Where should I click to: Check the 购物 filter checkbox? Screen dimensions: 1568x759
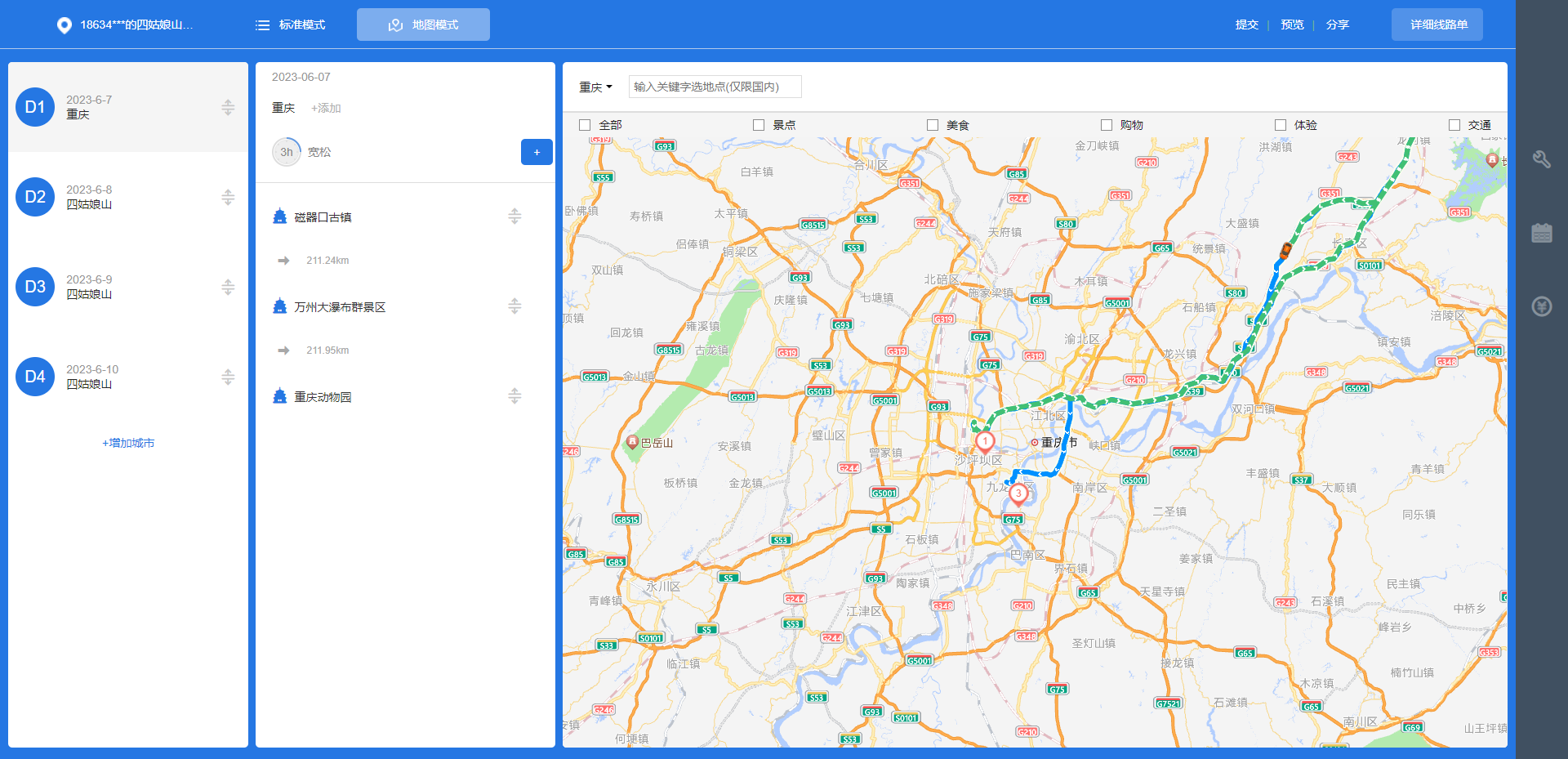tap(1107, 125)
